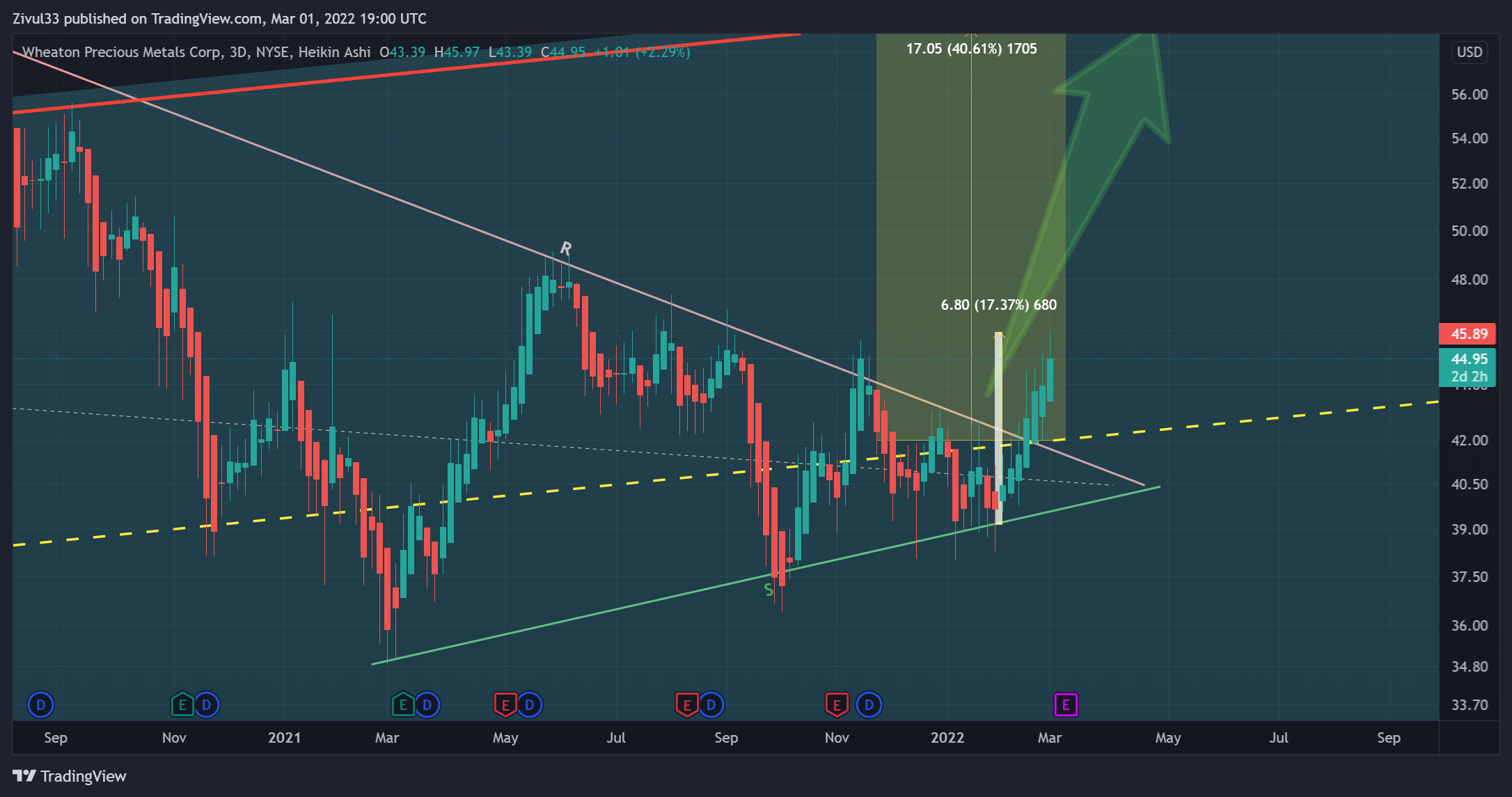Image resolution: width=1512 pixels, height=797 pixels.
Task: Click 34.80 on the price axis
Action: (x=1470, y=667)
